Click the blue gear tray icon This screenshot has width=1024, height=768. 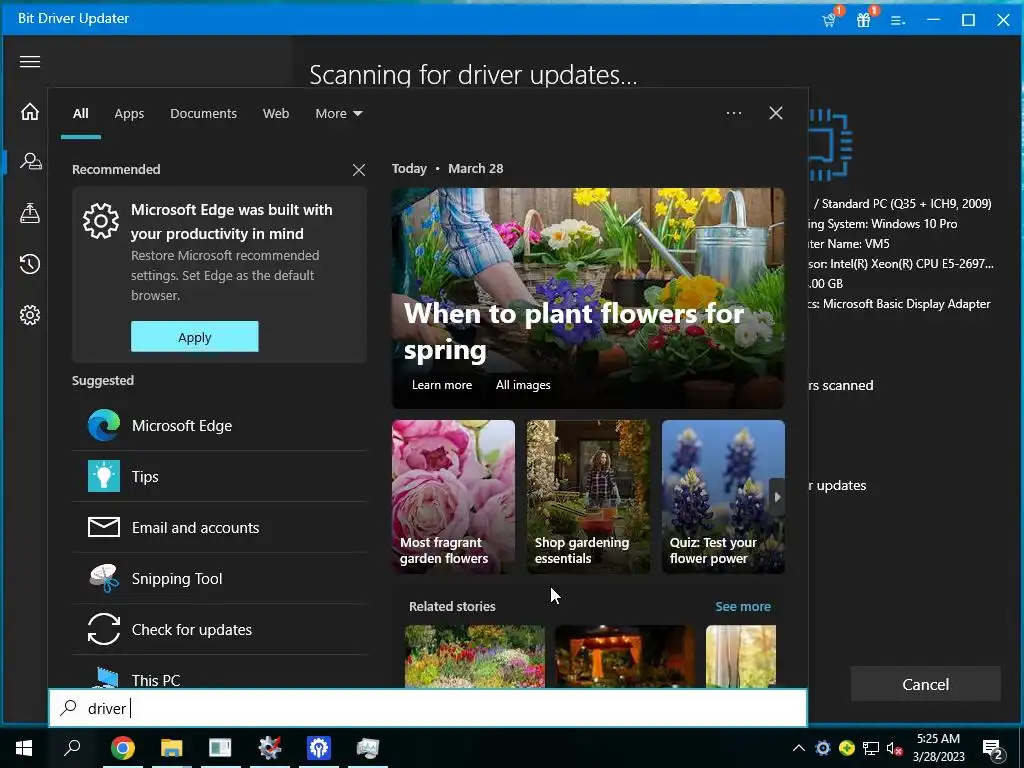point(823,748)
